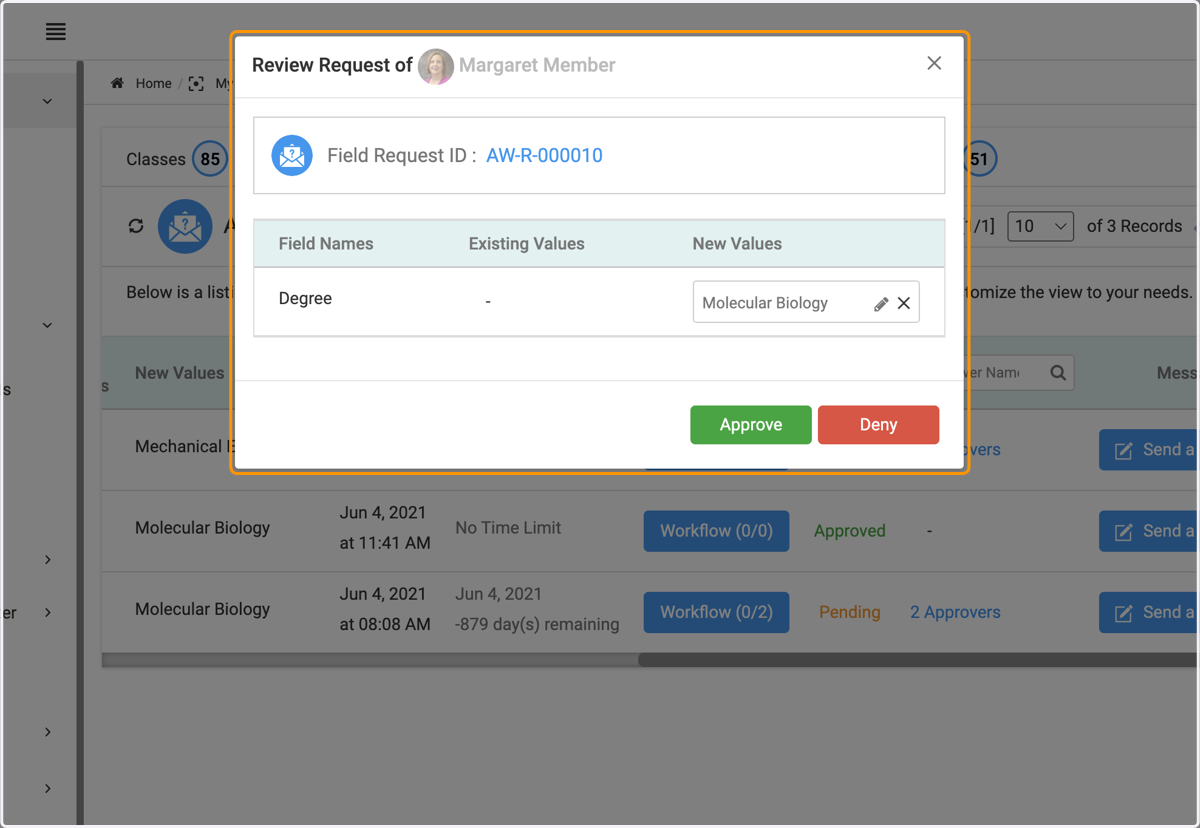The height and width of the screenshot is (828, 1200).
Task: Click the search magnifier icon in table header
Action: tap(1058, 373)
